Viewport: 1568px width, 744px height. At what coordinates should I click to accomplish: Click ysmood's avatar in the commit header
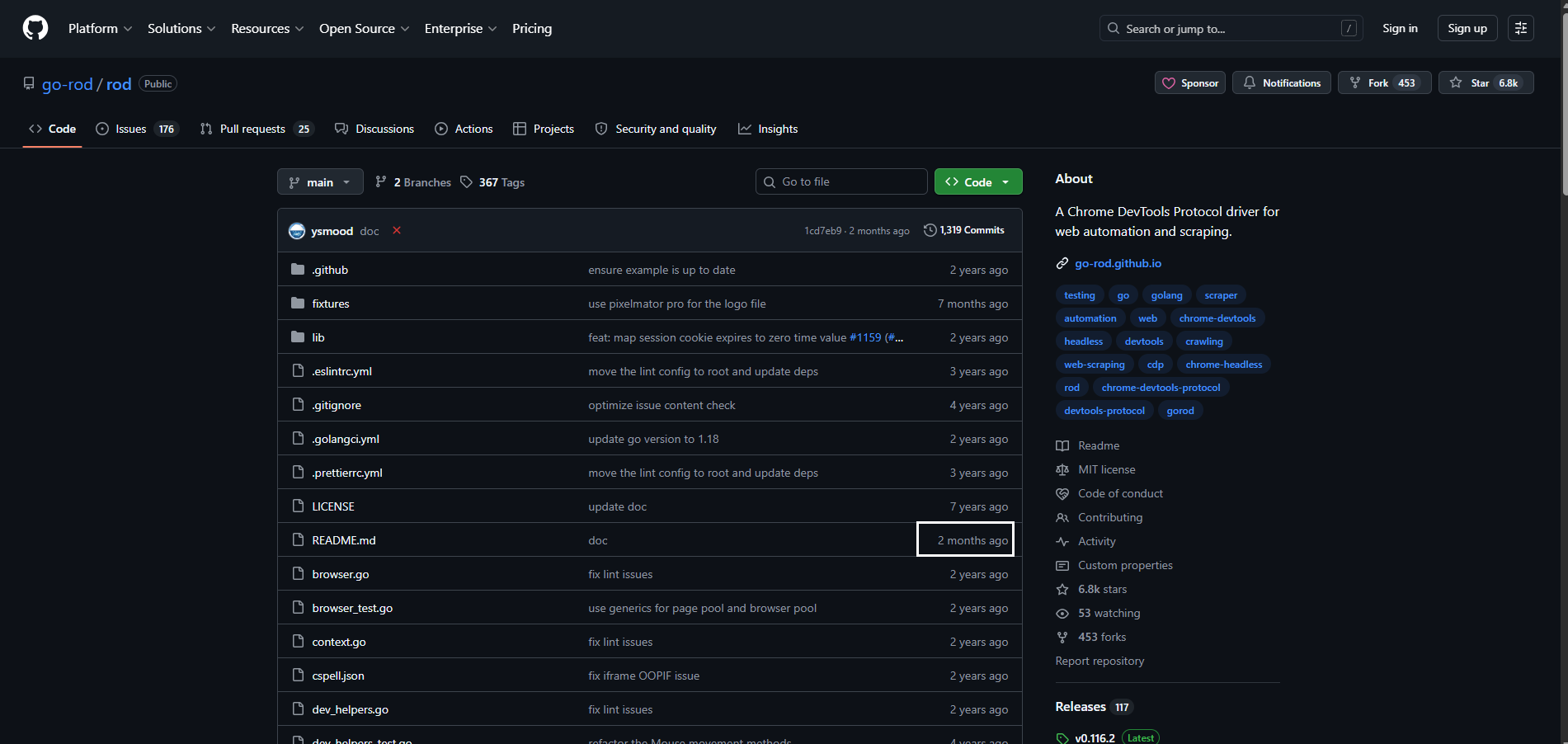tap(297, 231)
